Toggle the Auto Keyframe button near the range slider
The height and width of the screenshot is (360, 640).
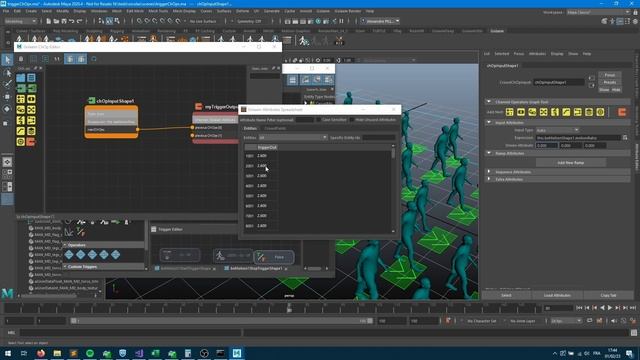pos(448,321)
